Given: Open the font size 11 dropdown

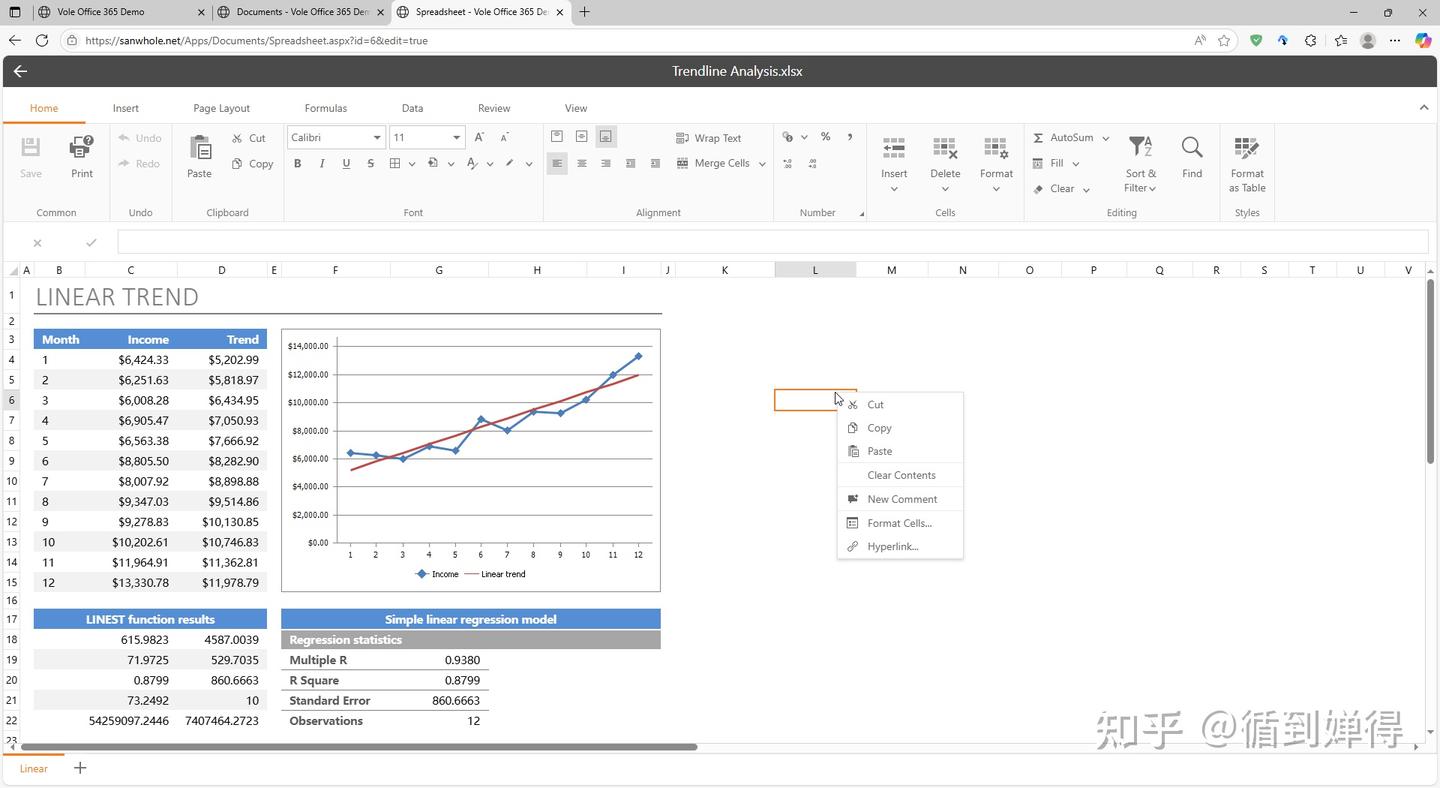Looking at the screenshot, I should point(456,138).
